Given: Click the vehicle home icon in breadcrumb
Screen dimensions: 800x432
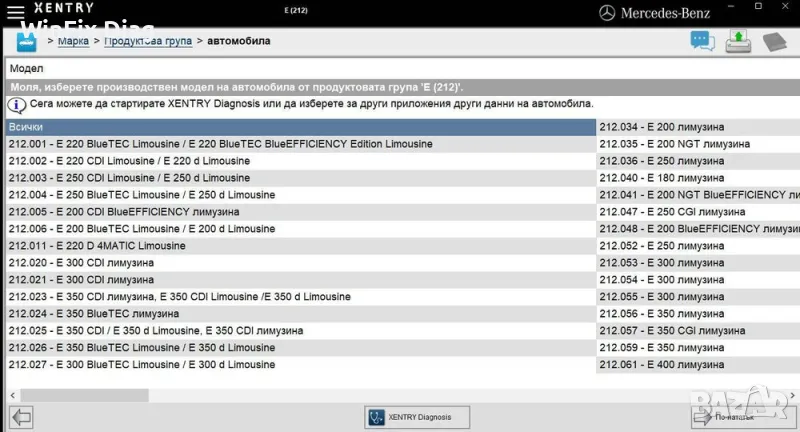Looking at the screenshot, I should click(26, 42).
